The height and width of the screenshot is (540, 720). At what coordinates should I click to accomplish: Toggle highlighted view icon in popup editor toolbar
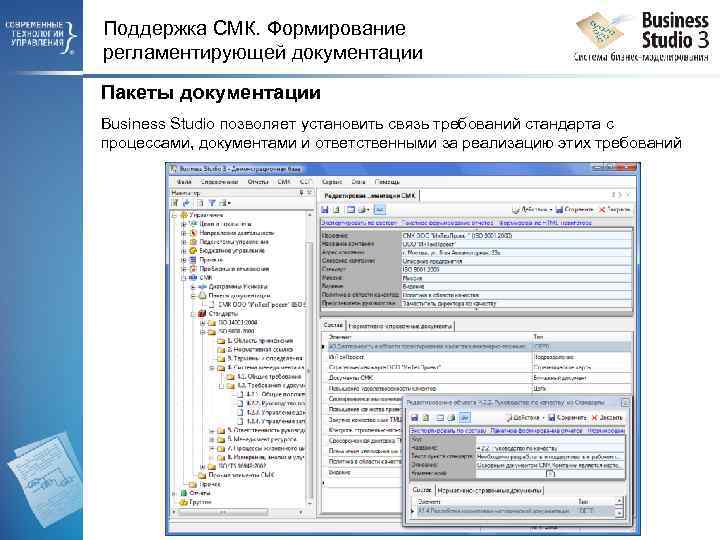click(464, 418)
